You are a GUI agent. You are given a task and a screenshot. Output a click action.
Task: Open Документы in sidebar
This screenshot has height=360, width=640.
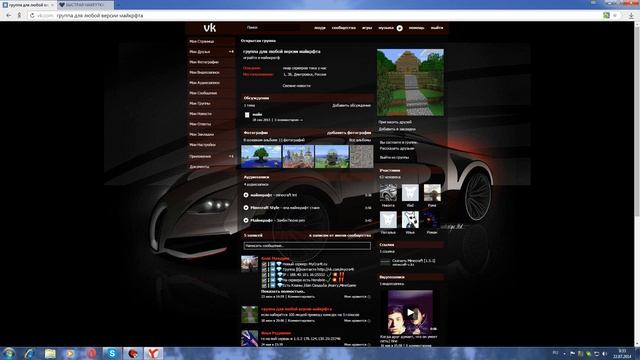tap(199, 167)
